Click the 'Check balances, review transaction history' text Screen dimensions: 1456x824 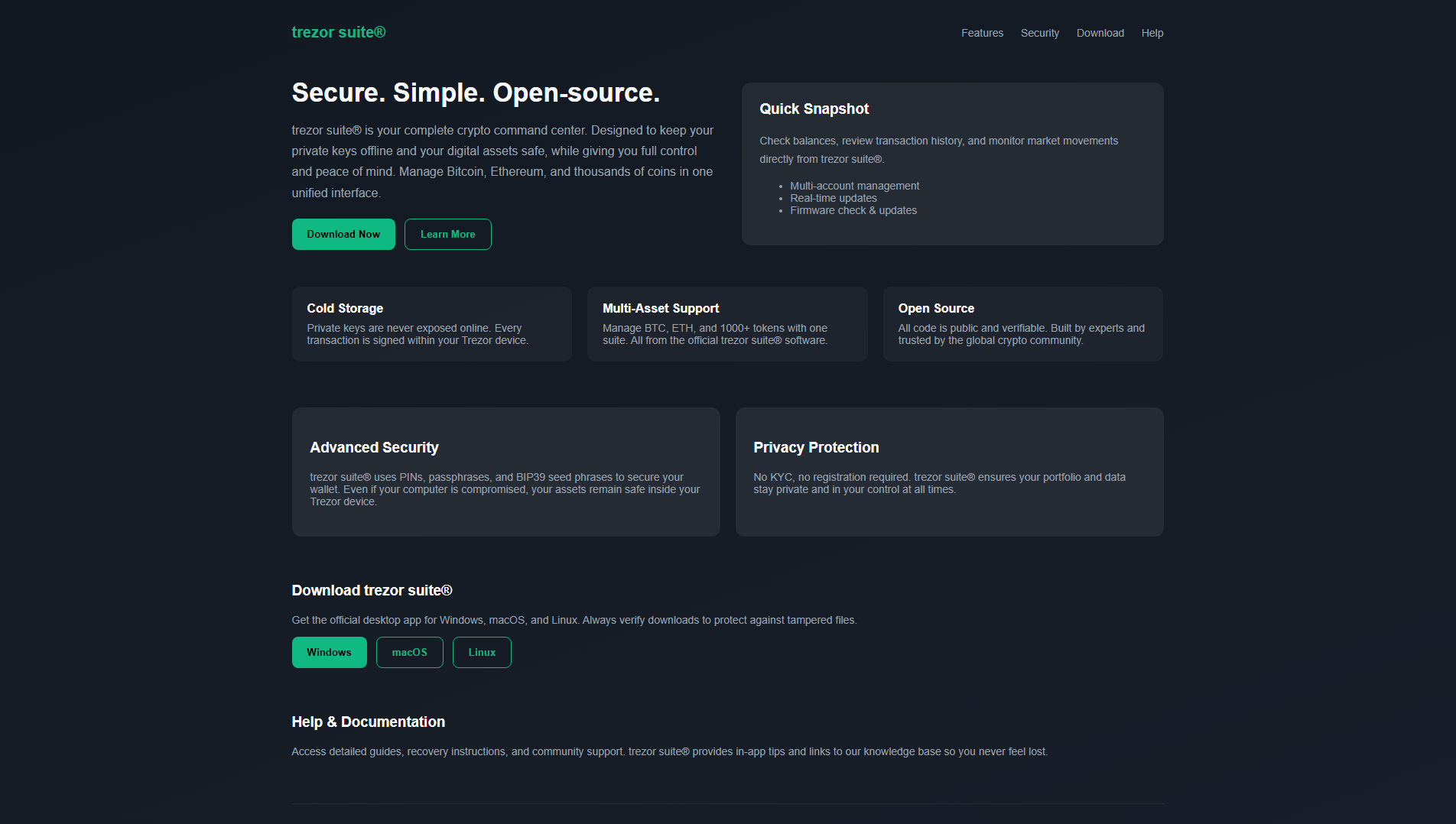click(x=938, y=150)
